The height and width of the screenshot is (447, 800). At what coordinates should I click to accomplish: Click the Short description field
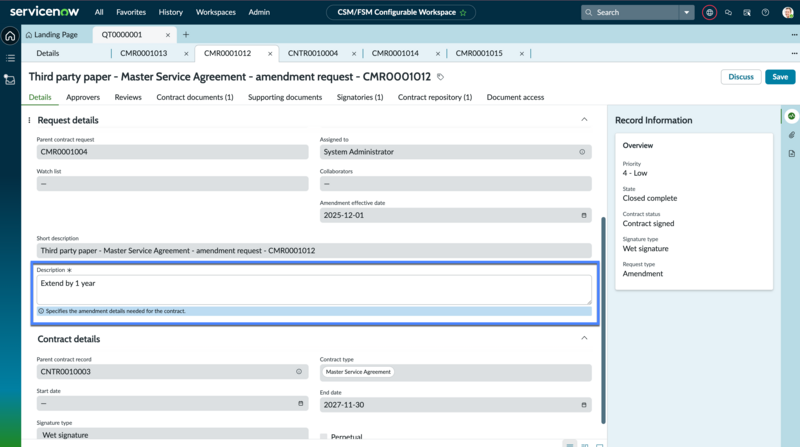(x=314, y=251)
